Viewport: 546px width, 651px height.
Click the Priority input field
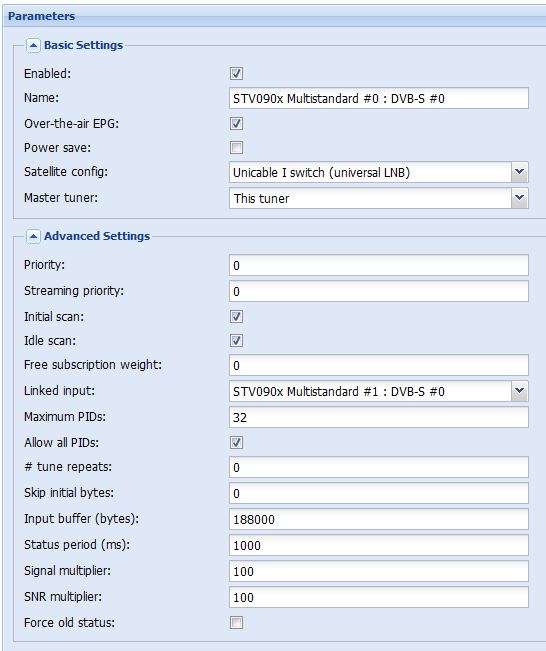pos(379,265)
